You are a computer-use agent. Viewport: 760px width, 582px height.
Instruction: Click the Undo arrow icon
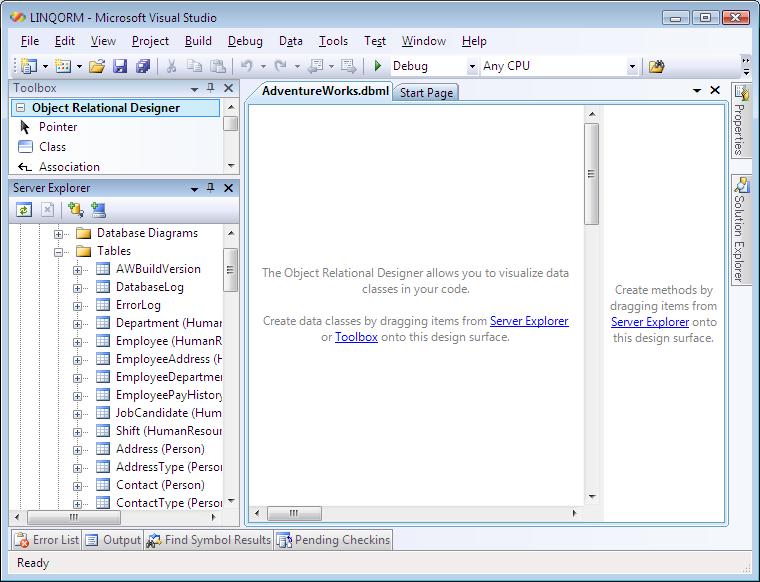pyautogui.click(x=247, y=66)
